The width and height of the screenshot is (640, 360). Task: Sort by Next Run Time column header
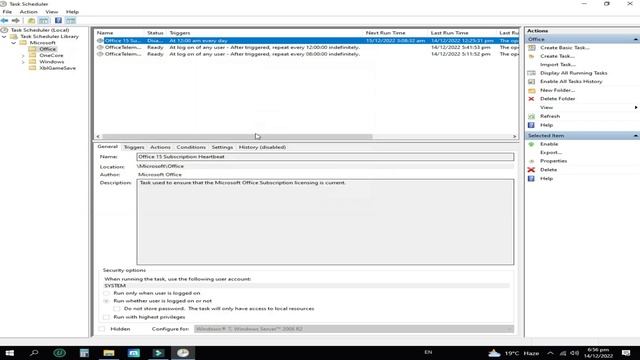pos(385,33)
